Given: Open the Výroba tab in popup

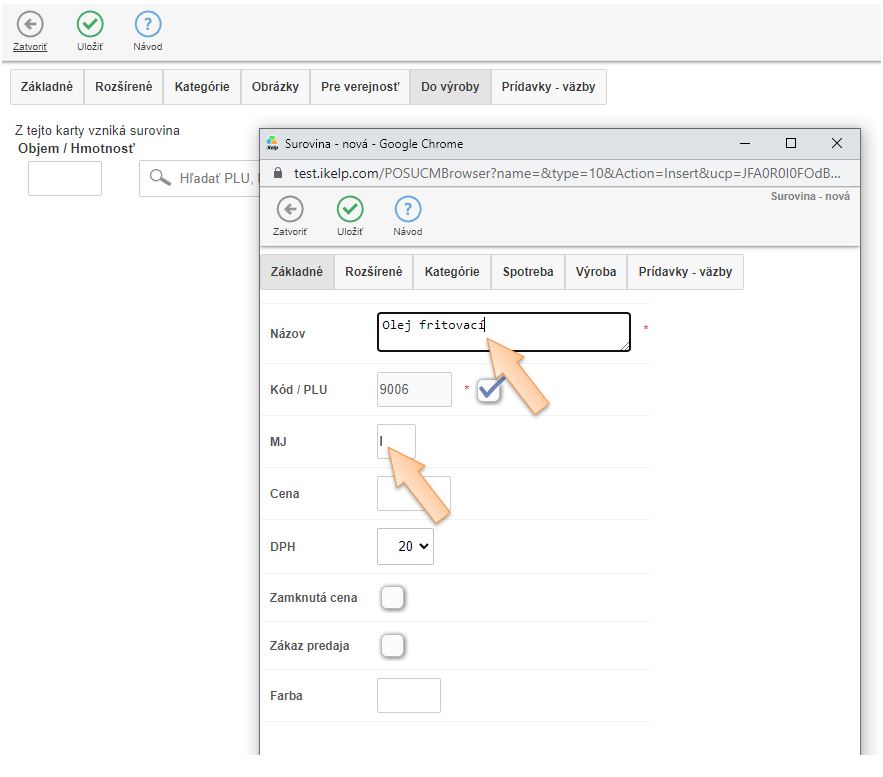Looking at the screenshot, I should click(x=596, y=272).
